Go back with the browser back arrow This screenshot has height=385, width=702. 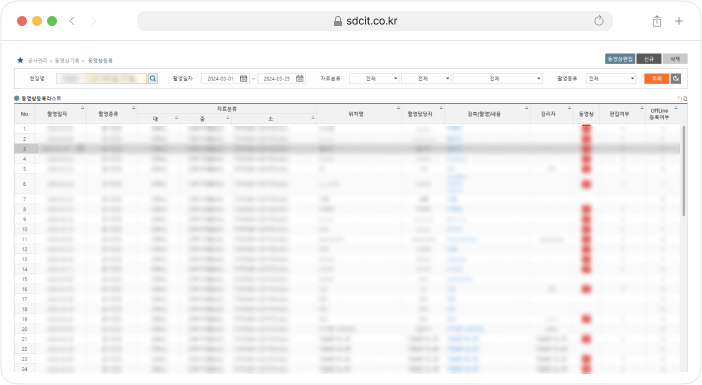pyautogui.click(x=72, y=21)
